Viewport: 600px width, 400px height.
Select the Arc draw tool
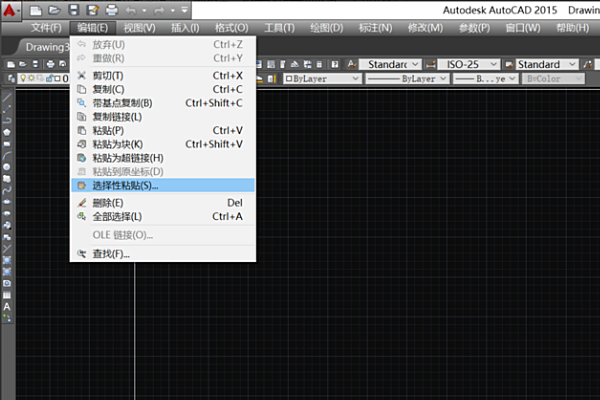7,155
